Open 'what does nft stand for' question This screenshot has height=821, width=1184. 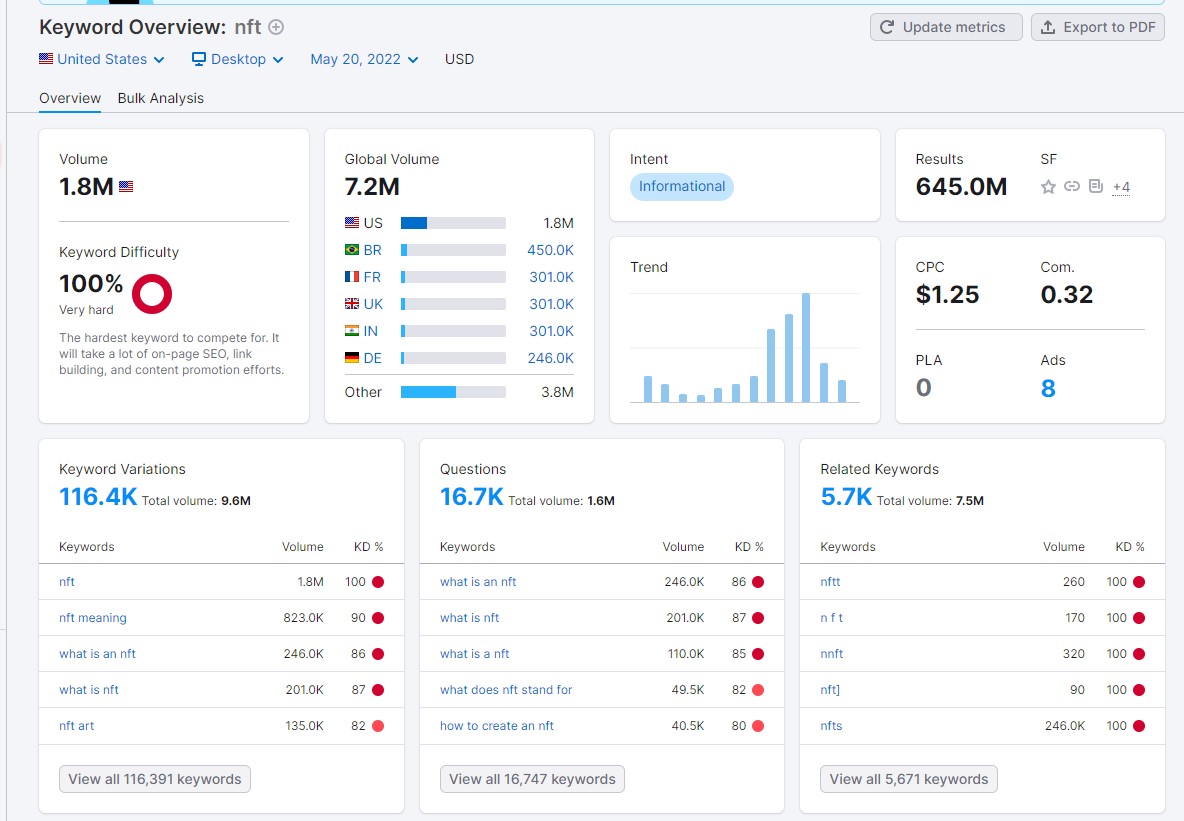(506, 690)
